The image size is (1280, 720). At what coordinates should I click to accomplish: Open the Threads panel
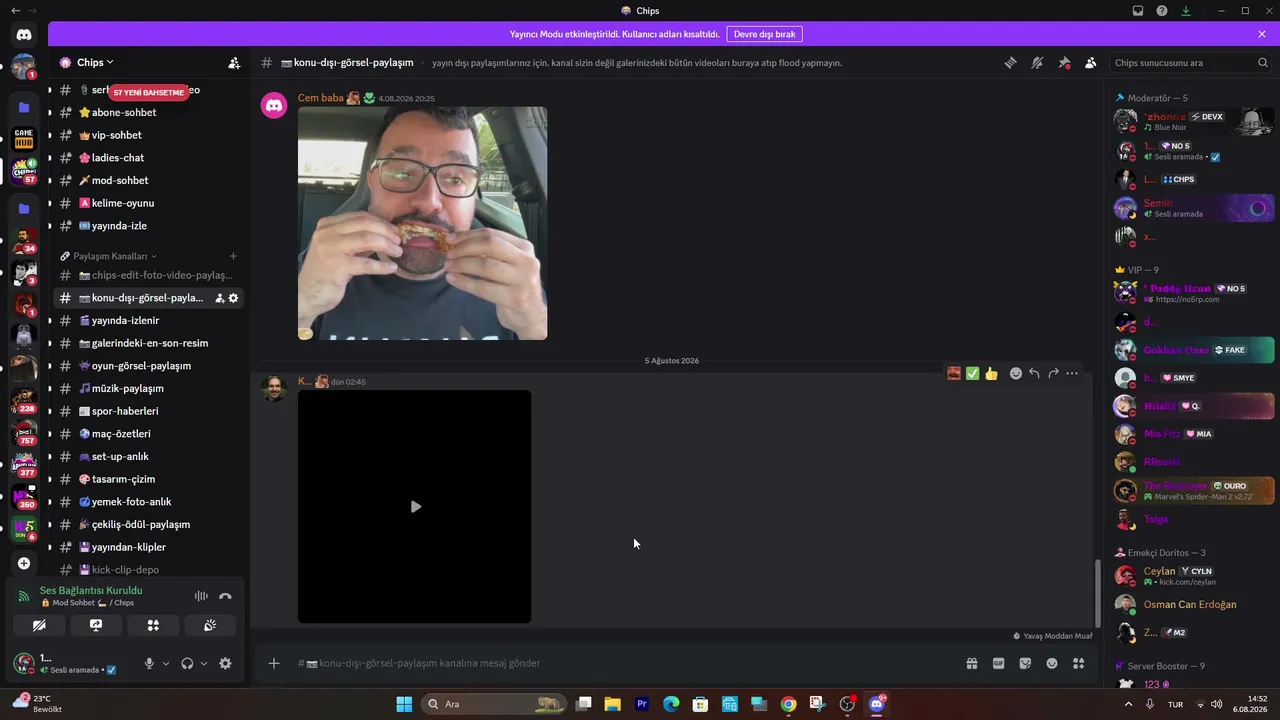pyautogui.click(x=1010, y=62)
